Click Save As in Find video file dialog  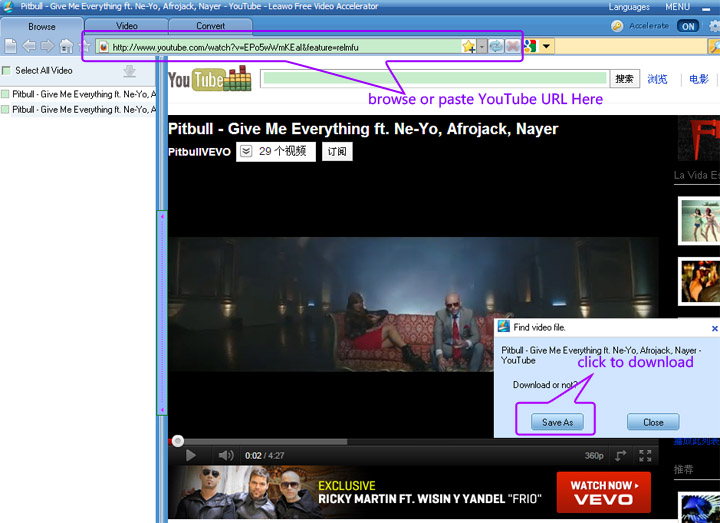point(557,422)
